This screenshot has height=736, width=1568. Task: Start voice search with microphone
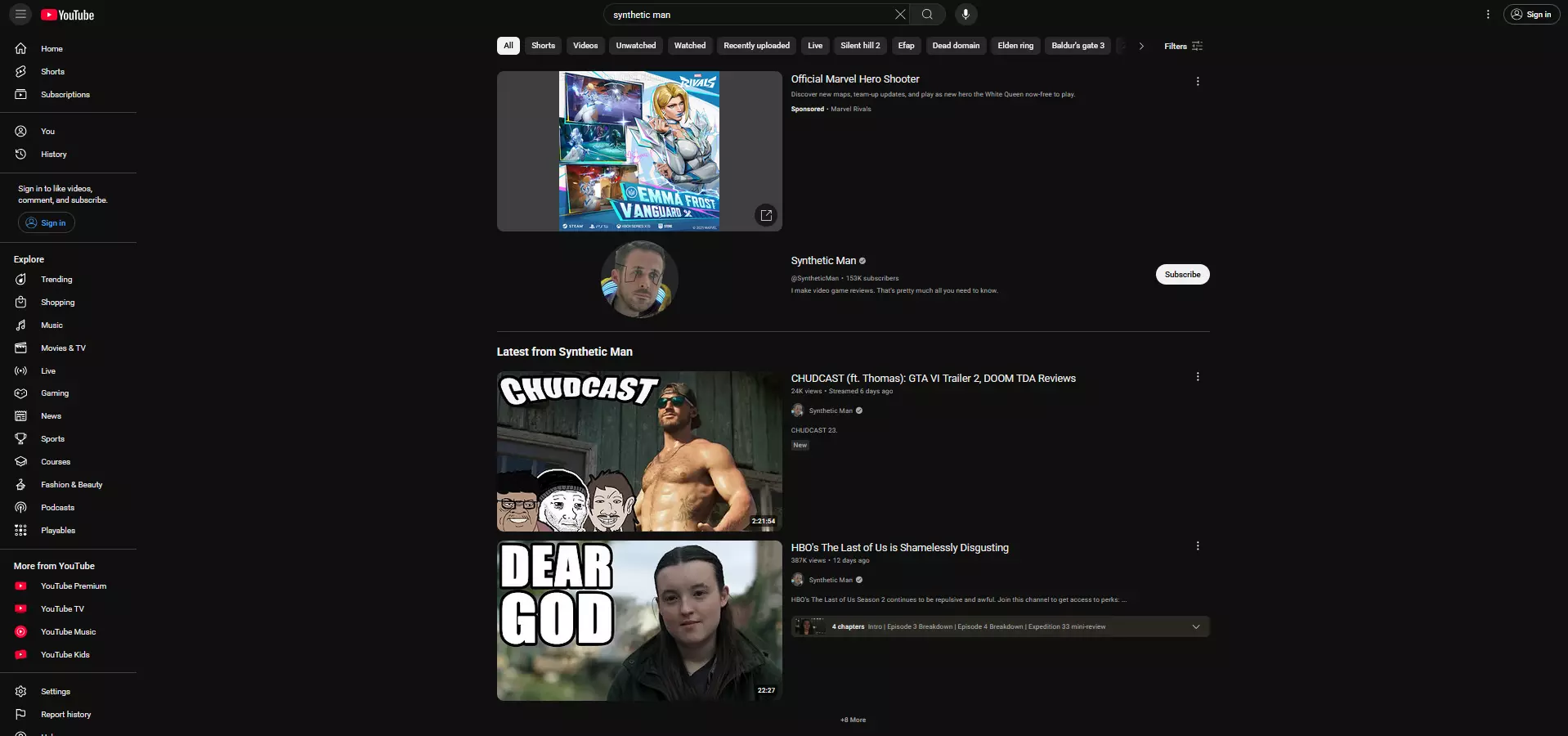point(965,15)
